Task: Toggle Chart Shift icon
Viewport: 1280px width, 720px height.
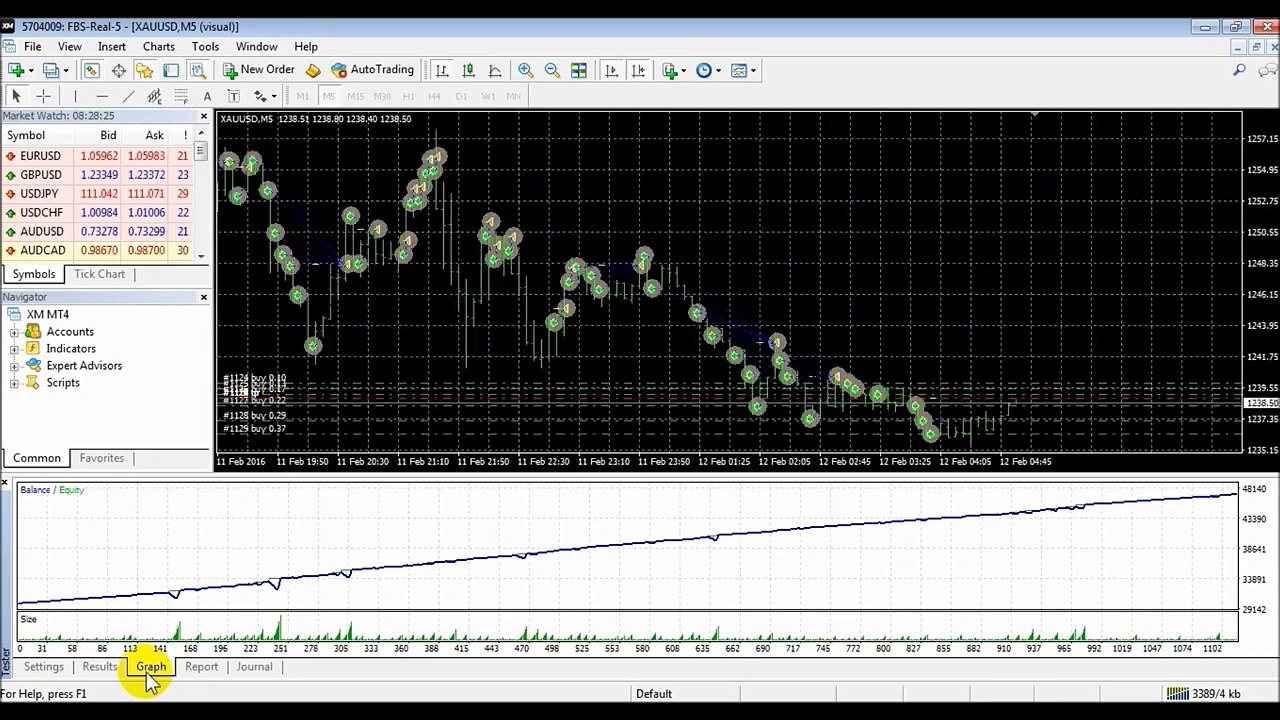Action: click(x=638, y=70)
